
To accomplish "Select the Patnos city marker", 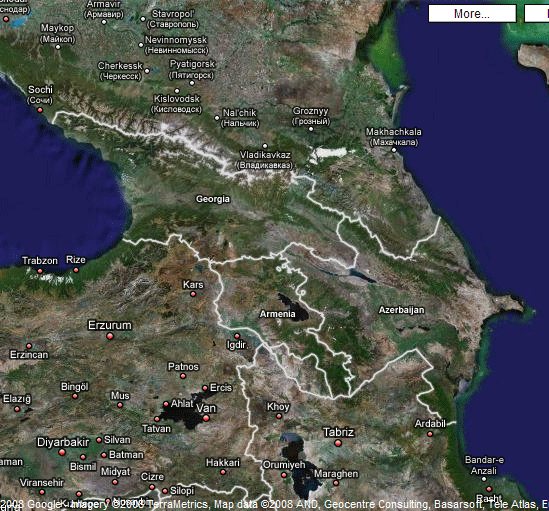I will point(183,376).
